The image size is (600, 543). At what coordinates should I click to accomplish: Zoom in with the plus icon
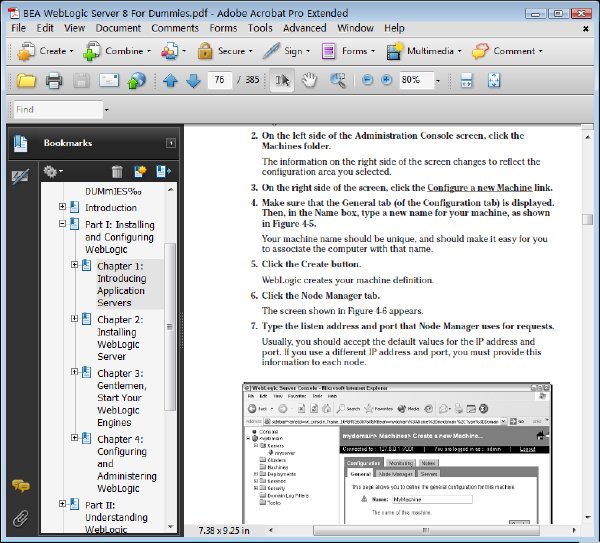(x=386, y=80)
